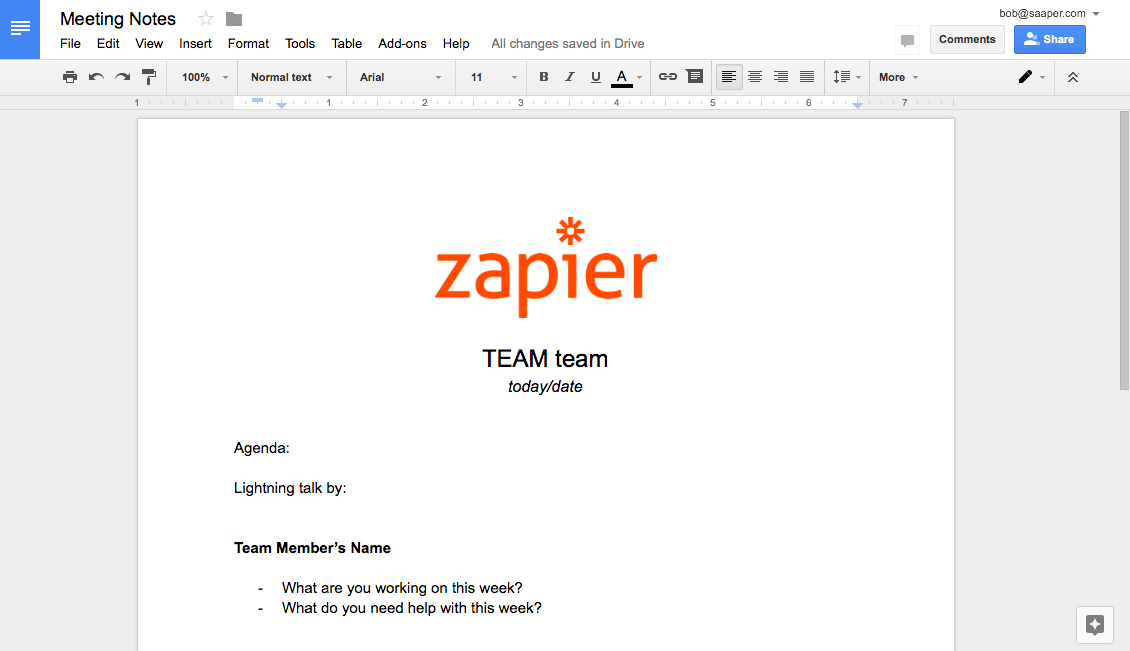Toggle italic formatting

point(569,77)
